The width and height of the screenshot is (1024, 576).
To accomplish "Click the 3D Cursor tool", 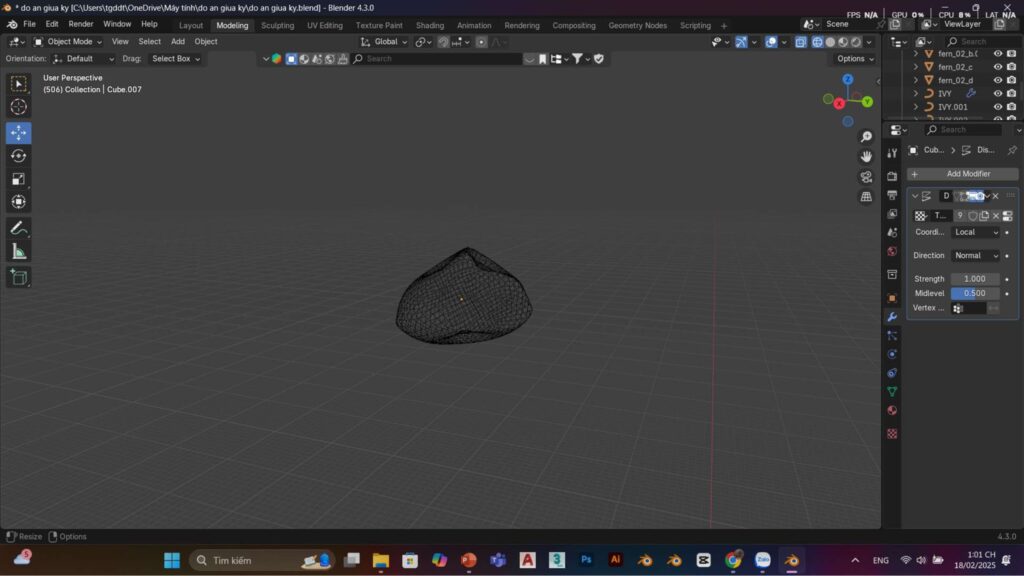I will point(18,107).
